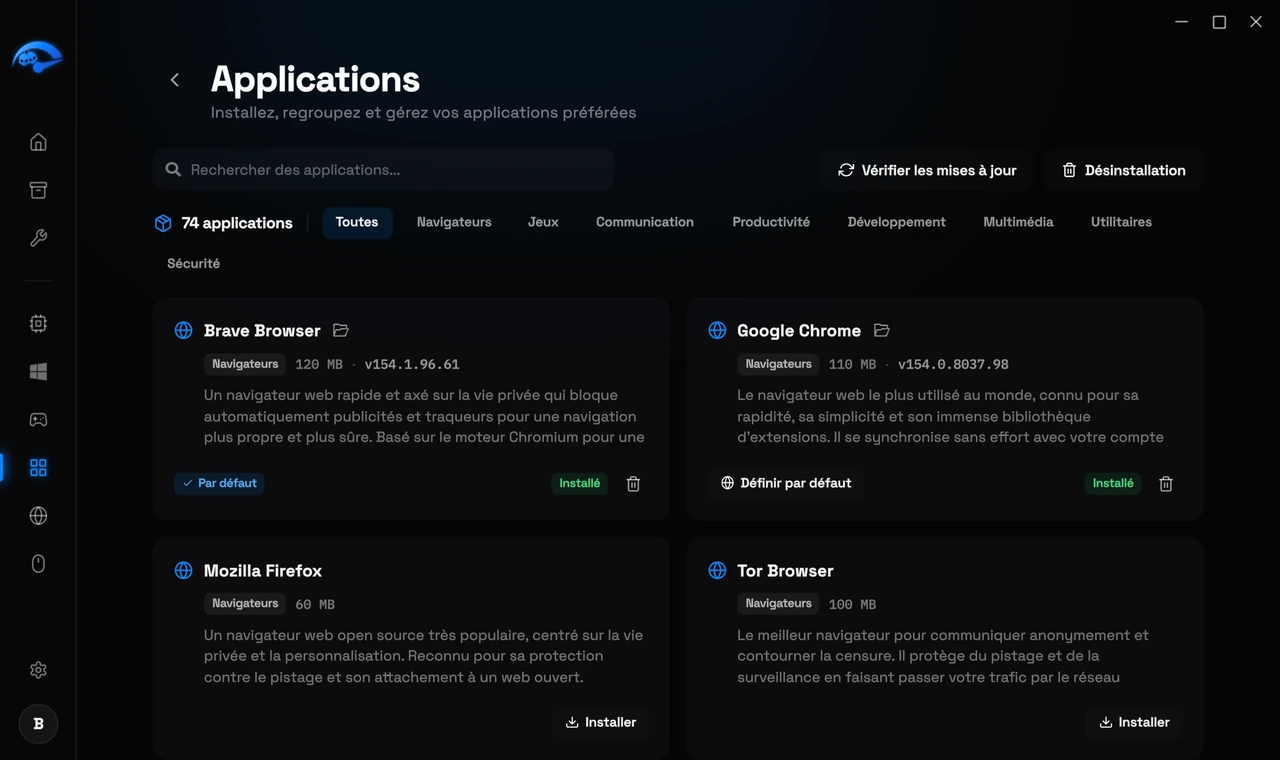Focus the Rechercher des applications search field
Viewport: 1280px width, 760px height.
pyautogui.click(x=384, y=170)
